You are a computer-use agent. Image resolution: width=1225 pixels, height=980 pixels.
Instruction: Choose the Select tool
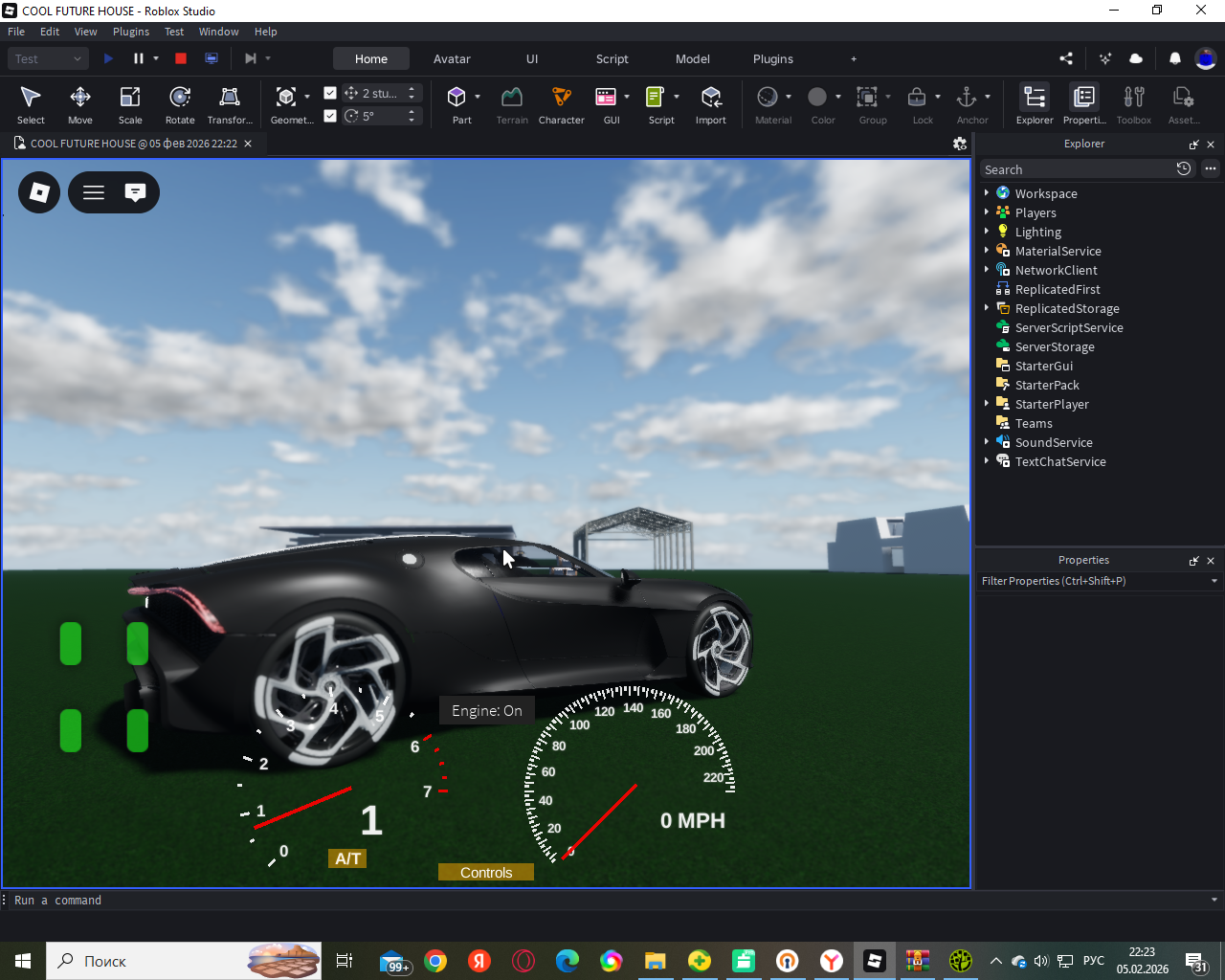tap(31, 104)
